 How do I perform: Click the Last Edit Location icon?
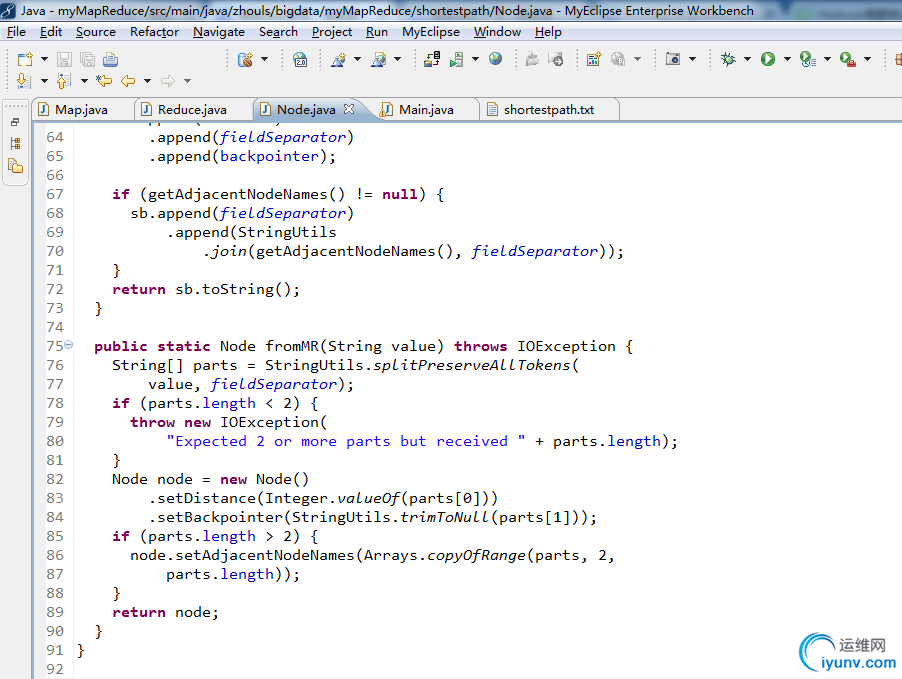point(104,81)
